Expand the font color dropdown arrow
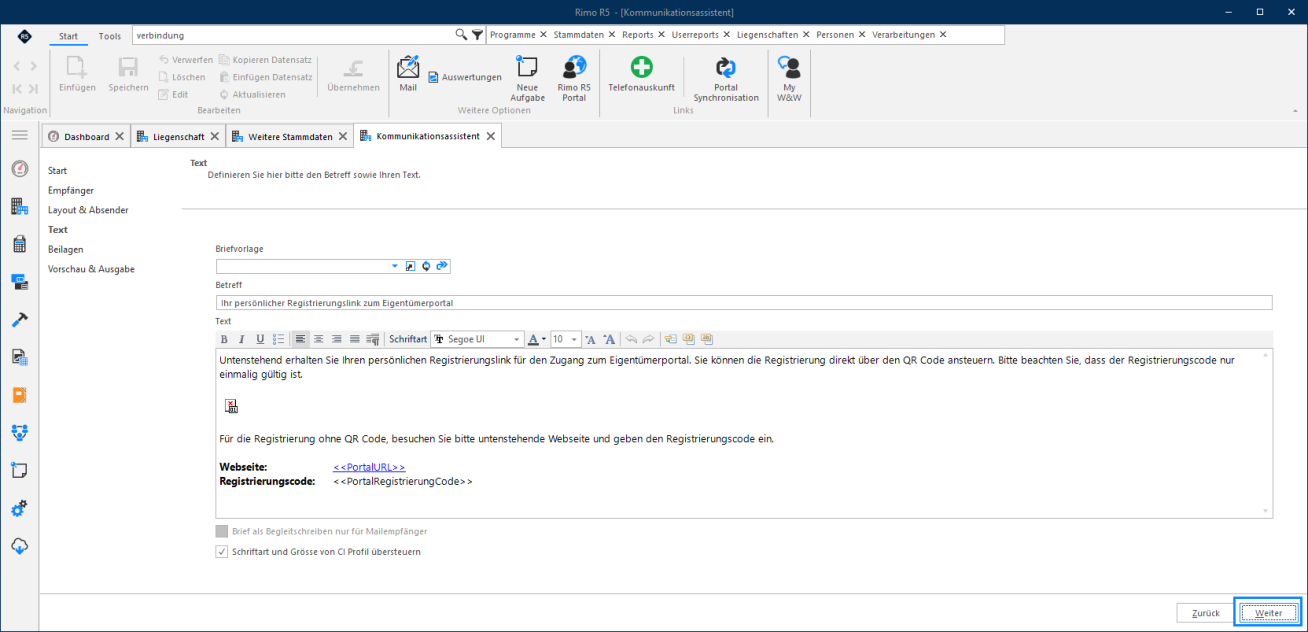This screenshot has width=1308, height=632. point(544,339)
